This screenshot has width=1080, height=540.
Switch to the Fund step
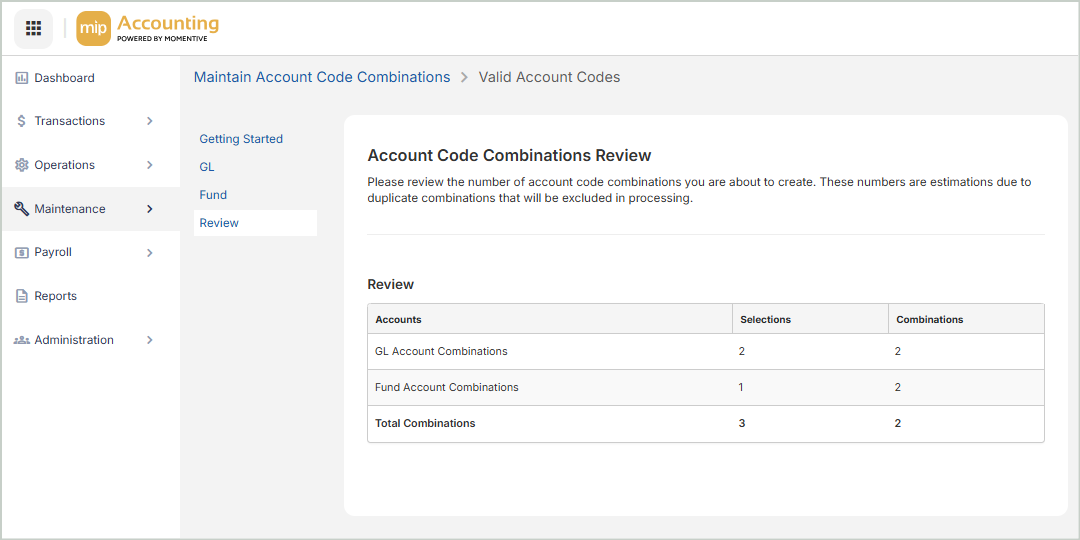click(213, 195)
